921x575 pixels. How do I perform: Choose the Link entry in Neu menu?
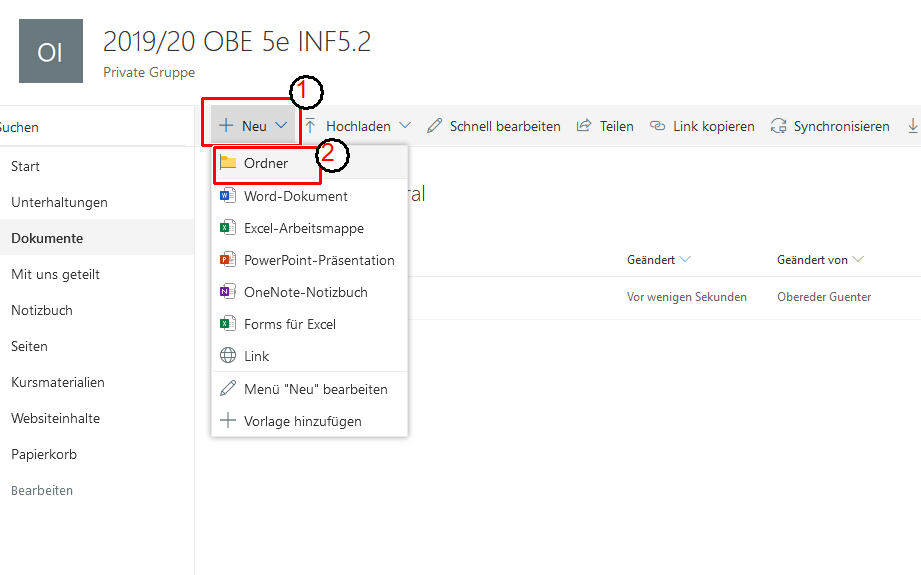click(310, 355)
